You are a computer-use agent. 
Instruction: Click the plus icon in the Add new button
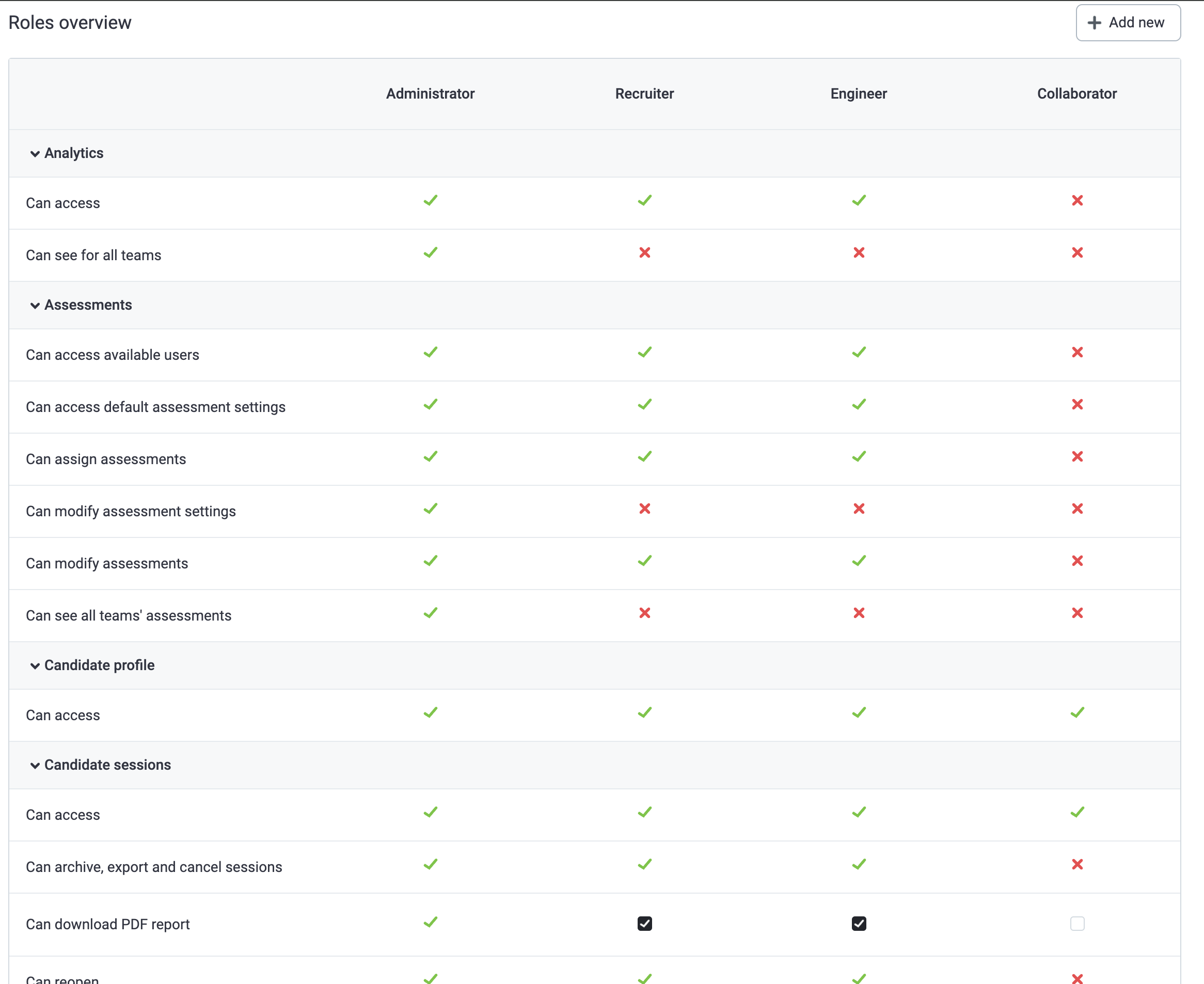point(1094,23)
